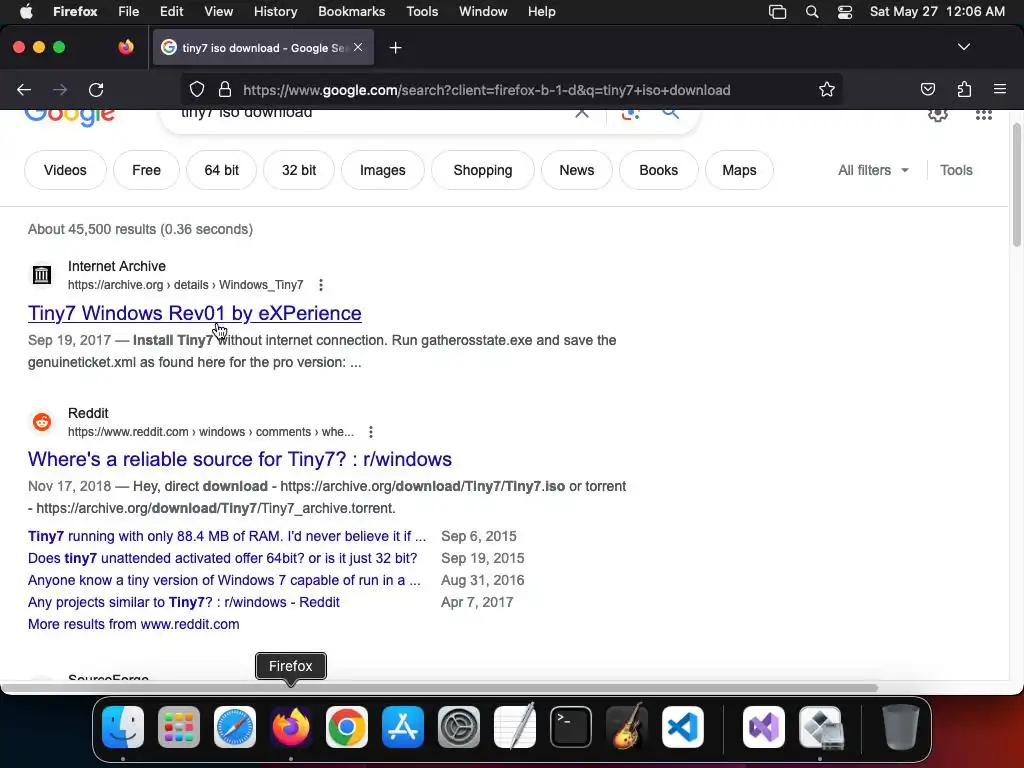
Task: Open System Preferences from the dock
Action: [x=458, y=727]
